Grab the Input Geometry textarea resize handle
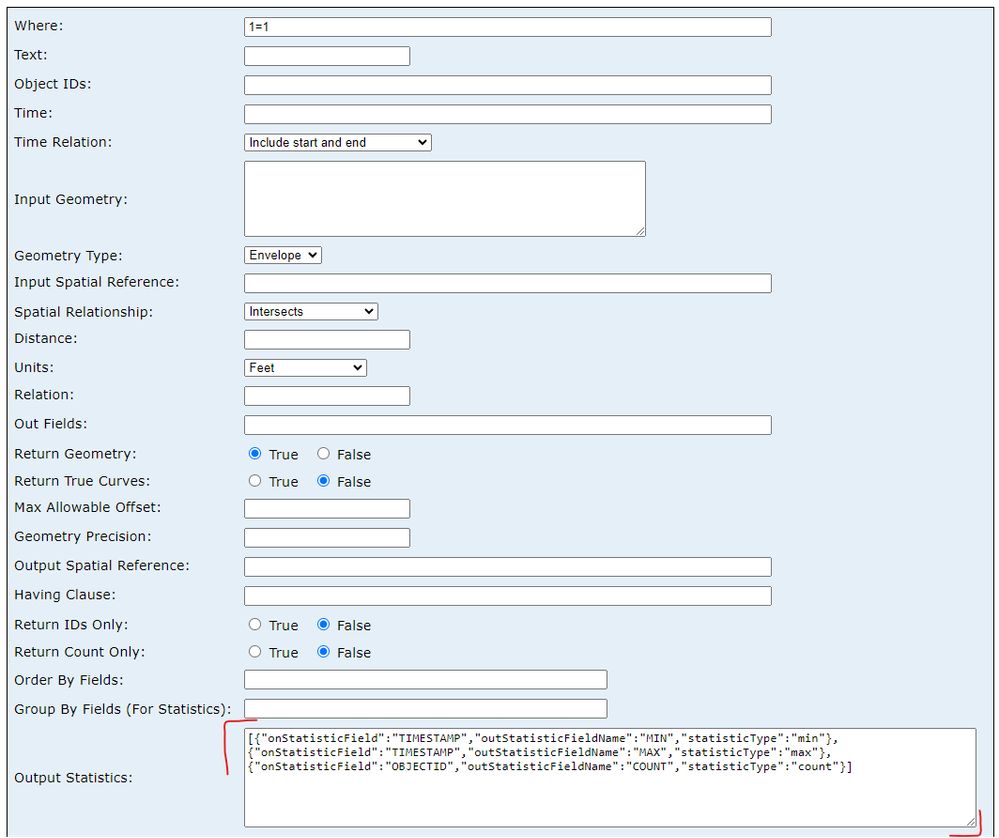Screen dimensions: 999x838 [x=640, y=231]
